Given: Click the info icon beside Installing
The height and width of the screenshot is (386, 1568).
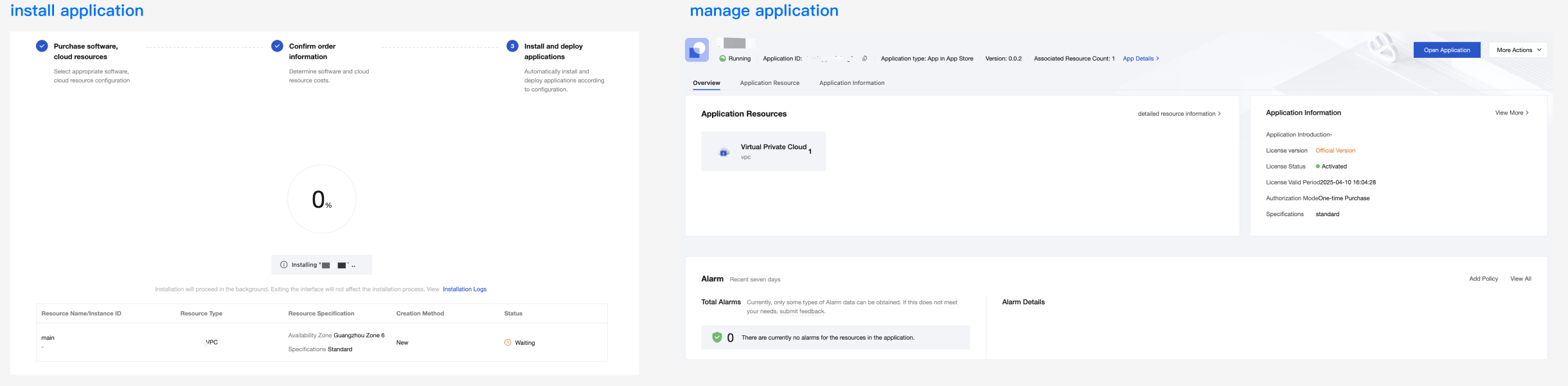Looking at the screenshot, I should coord(283,264).
